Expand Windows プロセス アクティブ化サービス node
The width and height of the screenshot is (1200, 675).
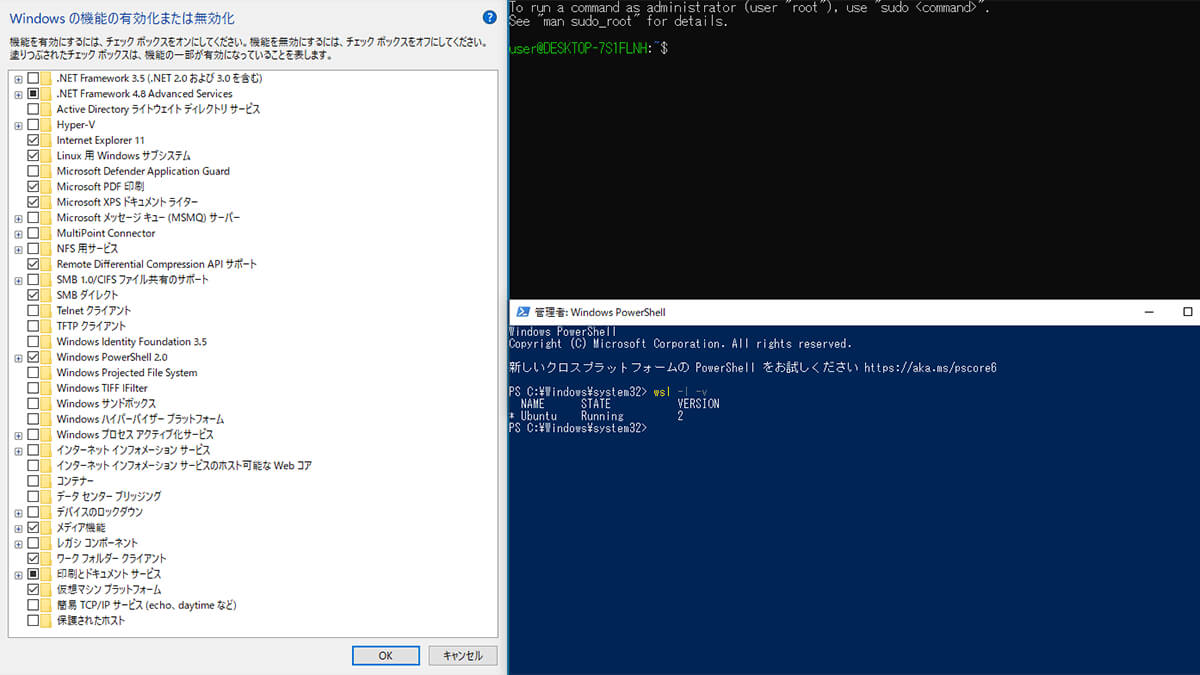18,435
